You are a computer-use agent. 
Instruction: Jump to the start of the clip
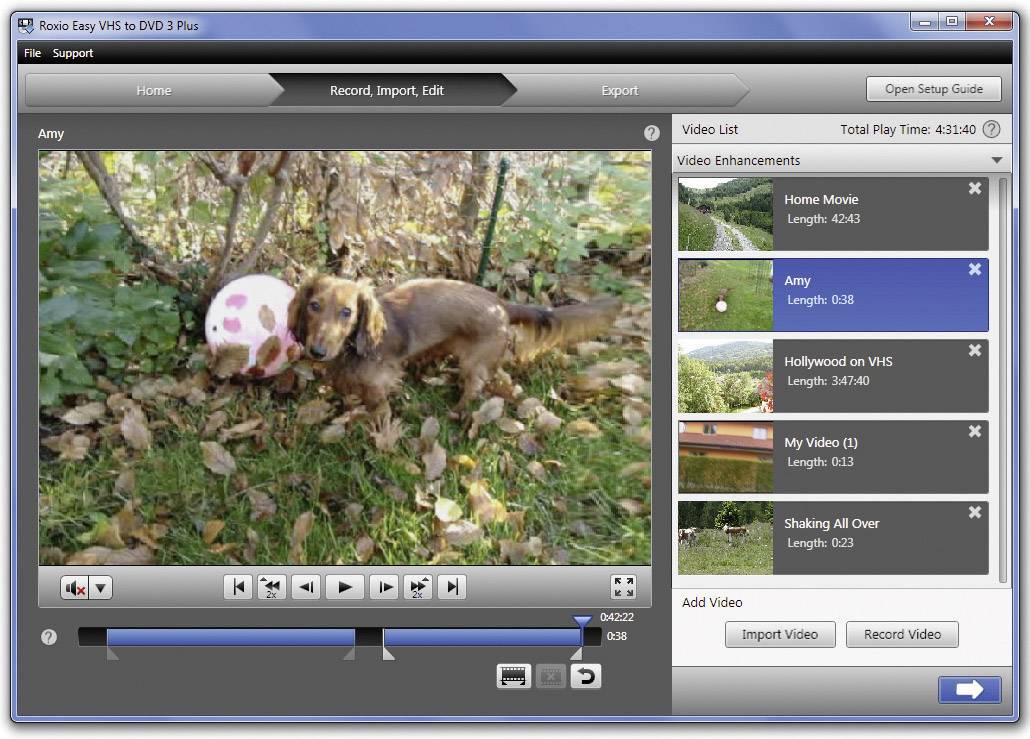[238, 587]
